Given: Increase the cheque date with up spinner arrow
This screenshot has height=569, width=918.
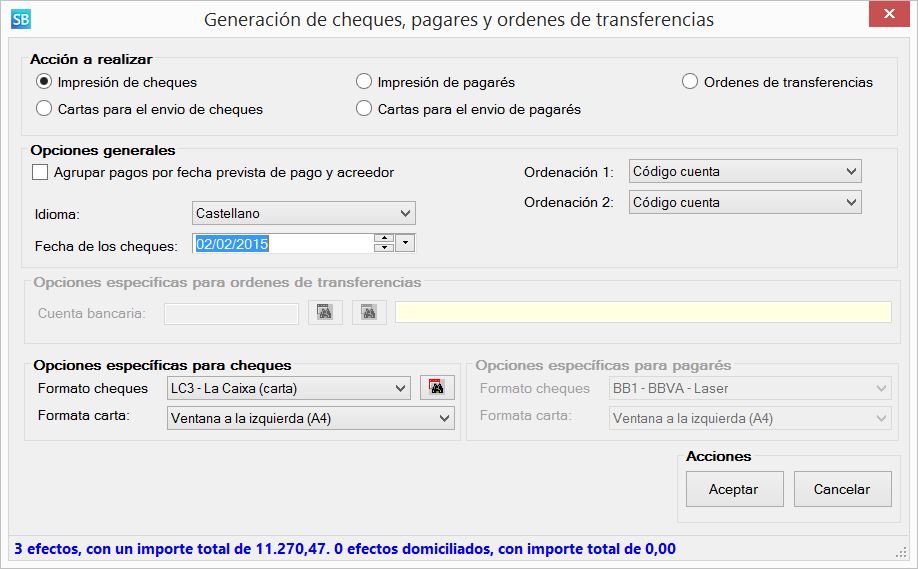Looking at the screenshot, I should coord(382,238).
